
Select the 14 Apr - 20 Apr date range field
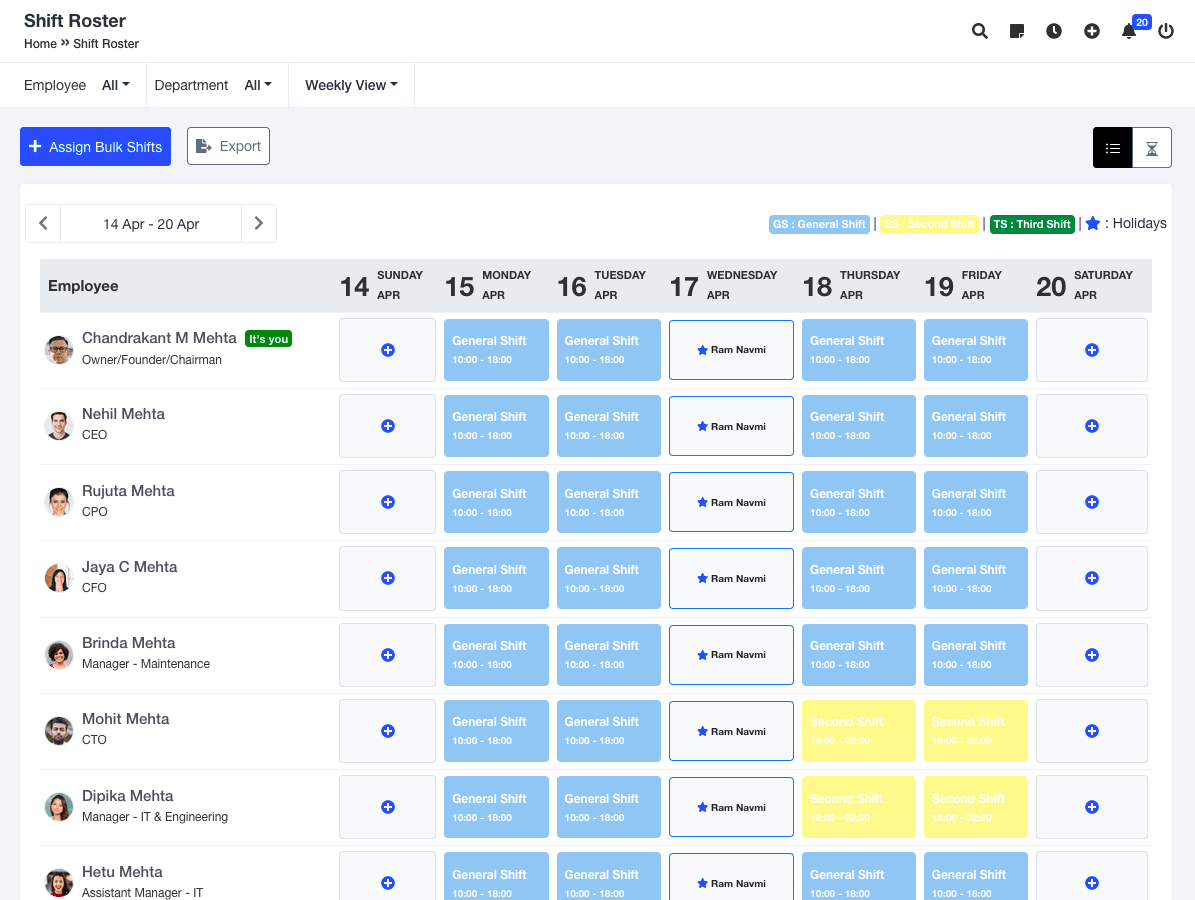click(x=151, y=224)
